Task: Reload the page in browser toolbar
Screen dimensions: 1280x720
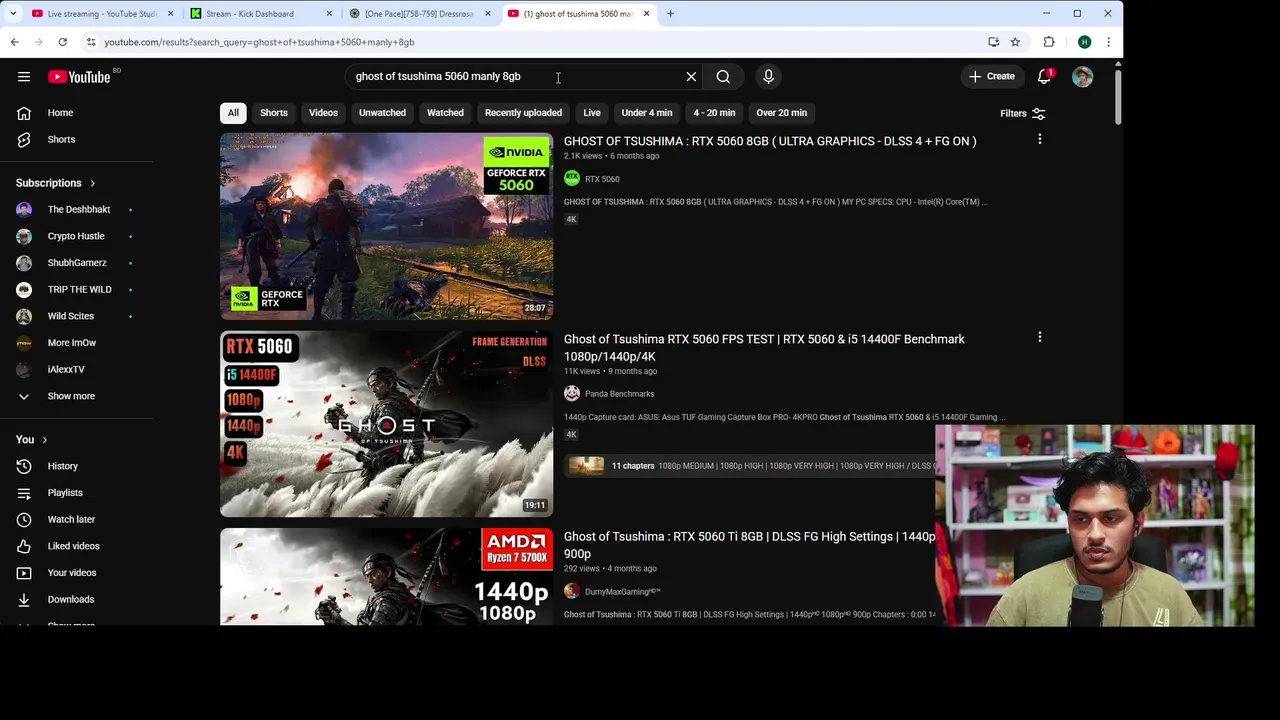Action: coord(62,42)
